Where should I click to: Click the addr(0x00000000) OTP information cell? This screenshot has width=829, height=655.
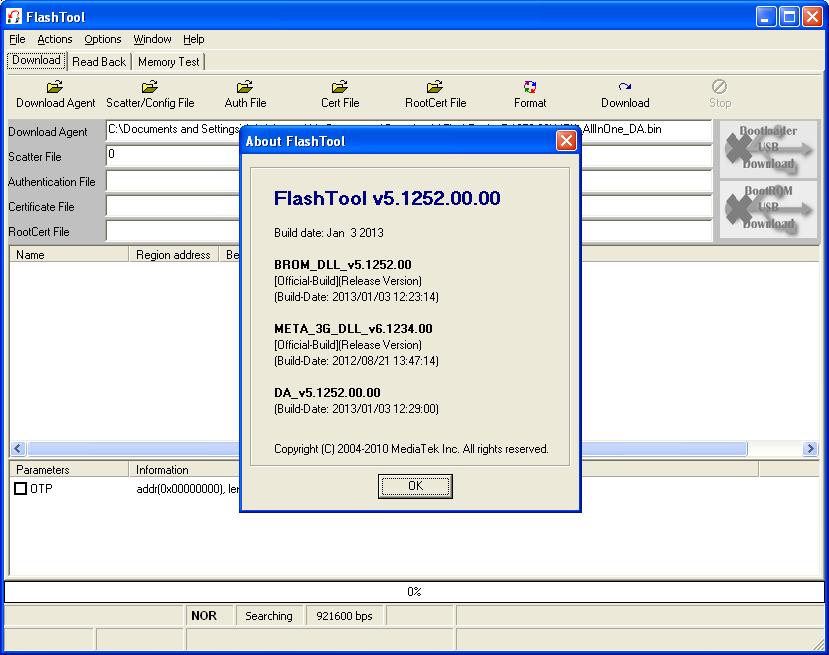[x=188, y=488]
